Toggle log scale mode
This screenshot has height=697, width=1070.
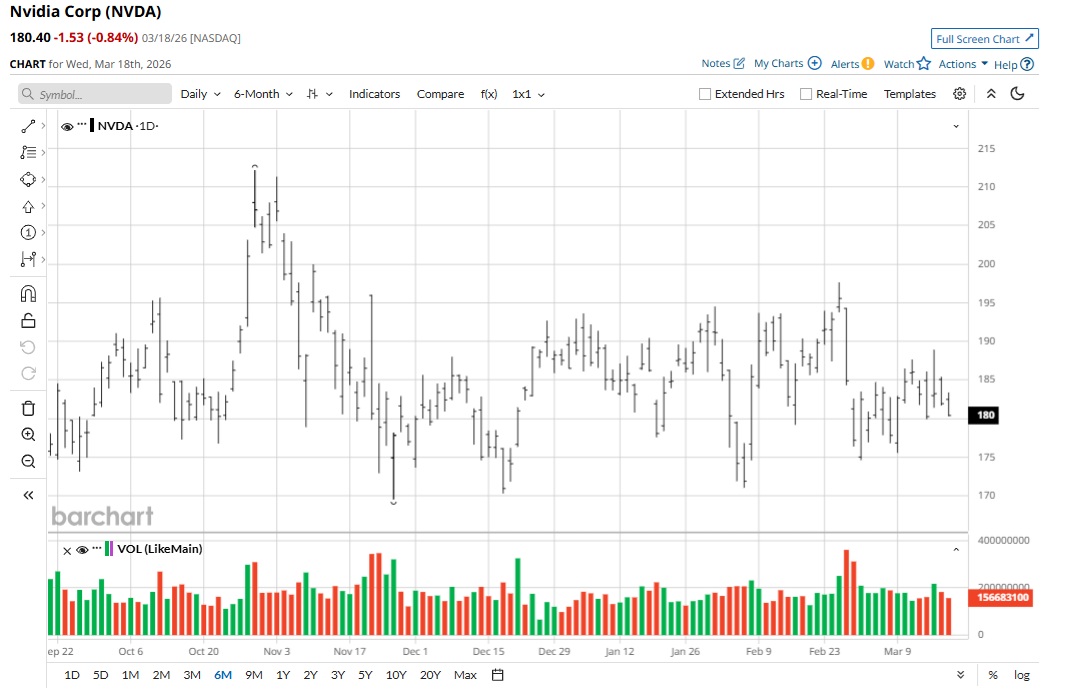1022,675
